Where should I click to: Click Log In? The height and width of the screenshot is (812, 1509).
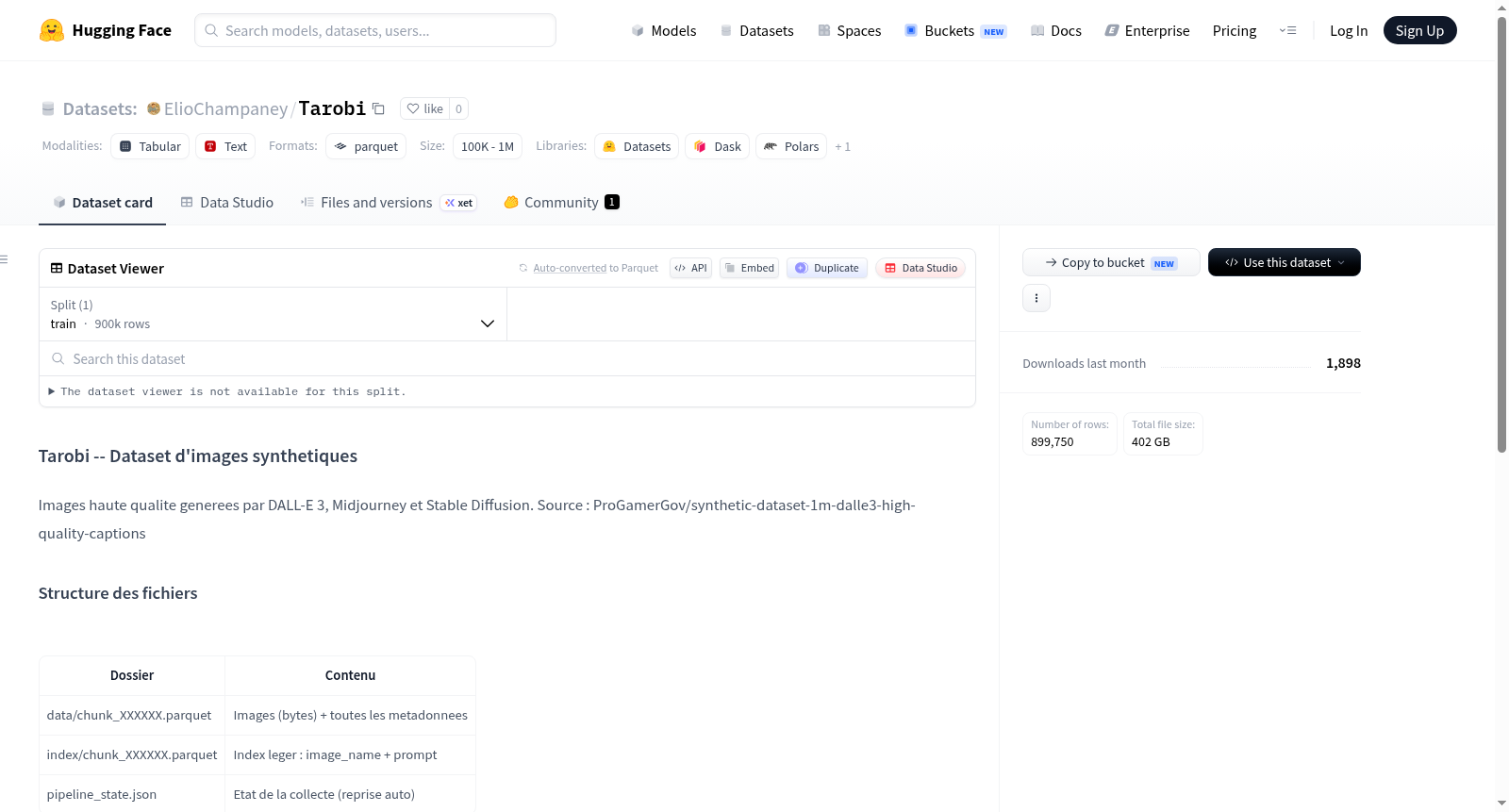[x=1349, y=30]
